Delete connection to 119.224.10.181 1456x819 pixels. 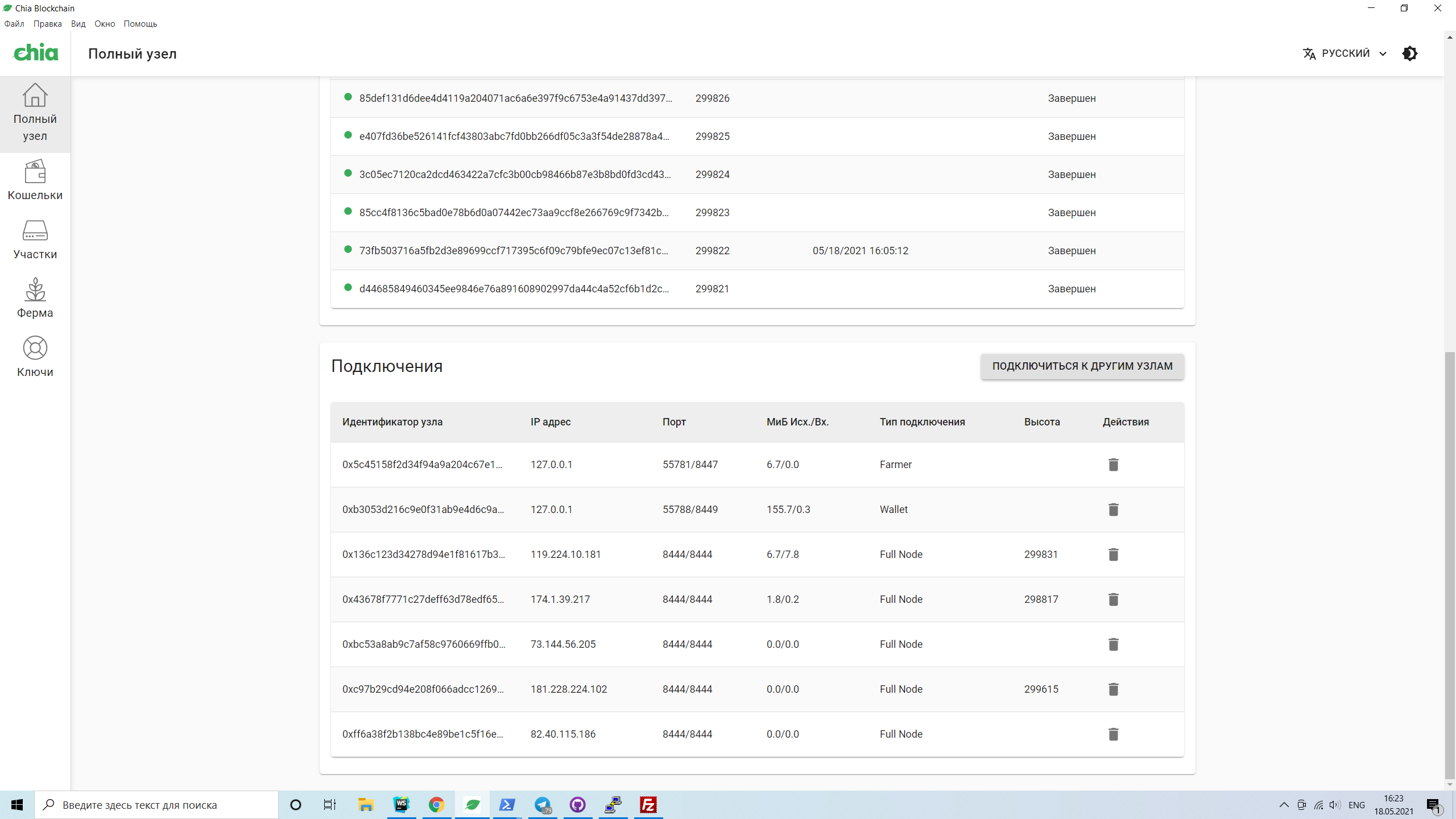1113,555
